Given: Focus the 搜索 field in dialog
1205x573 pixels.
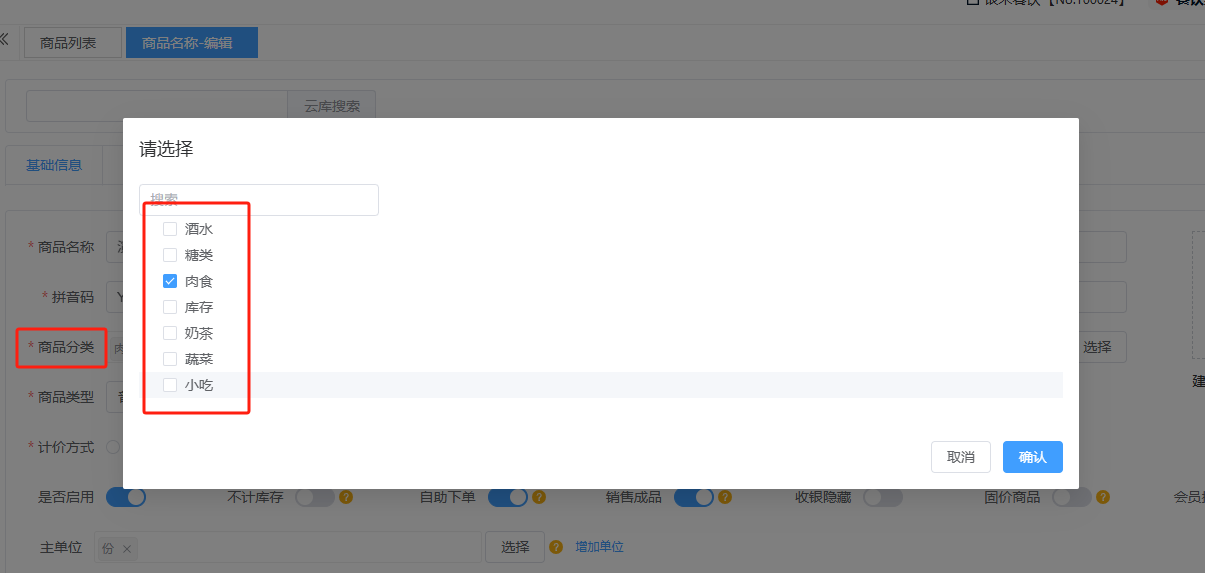Looking at the screenshot, I should click(258, 200).
